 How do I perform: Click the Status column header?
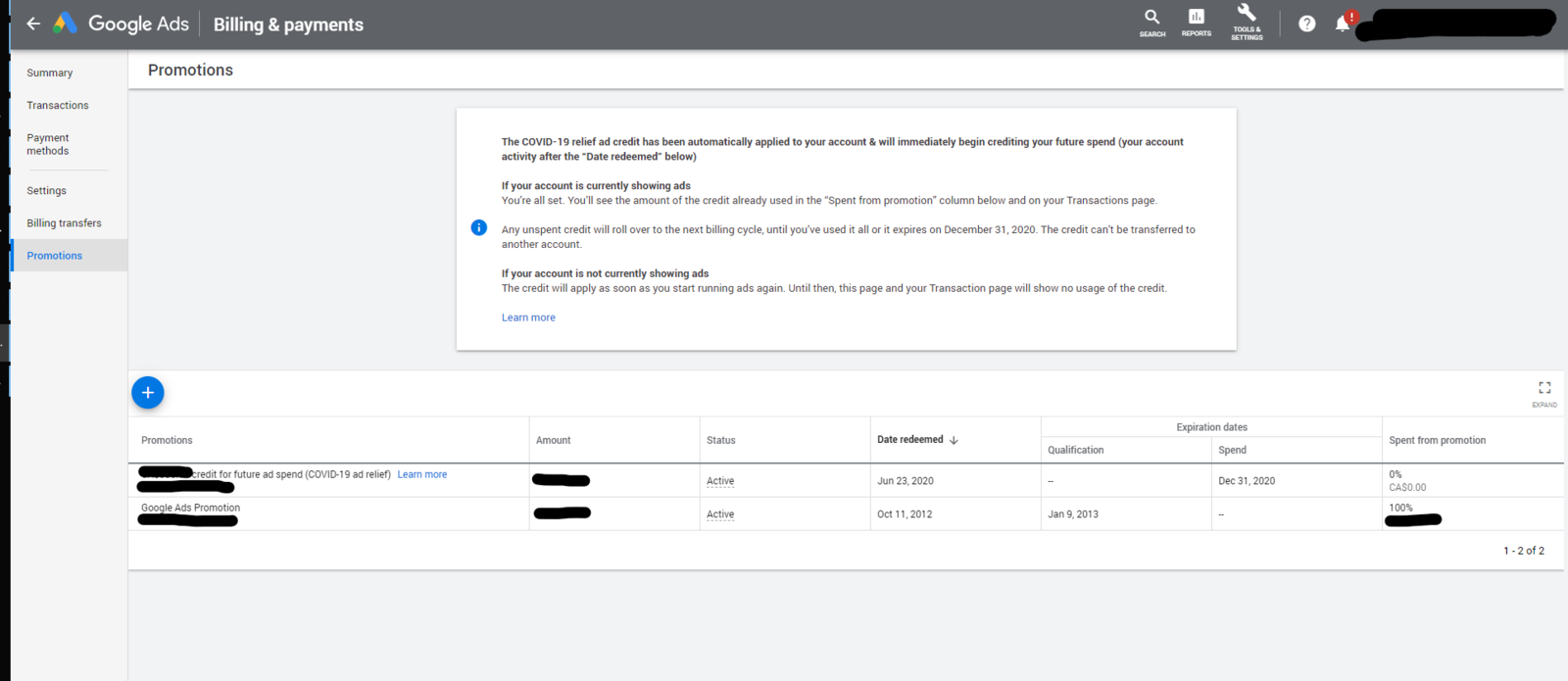point(721,441)
